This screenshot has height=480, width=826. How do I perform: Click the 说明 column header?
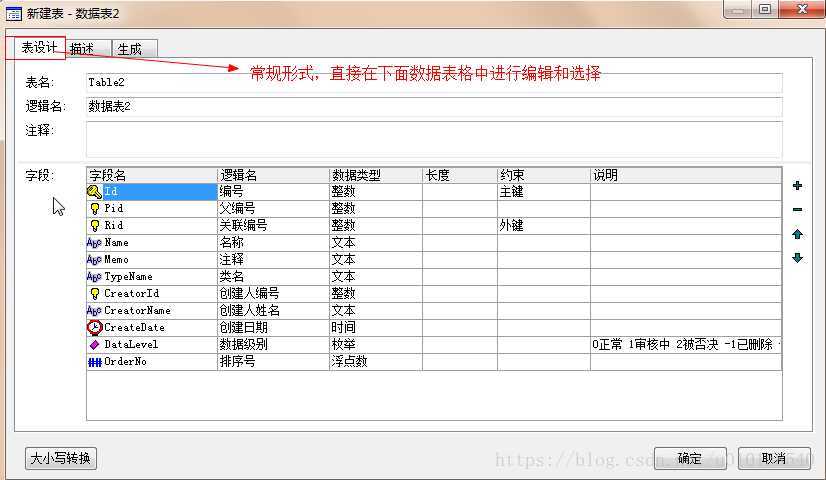coord(686,175)
